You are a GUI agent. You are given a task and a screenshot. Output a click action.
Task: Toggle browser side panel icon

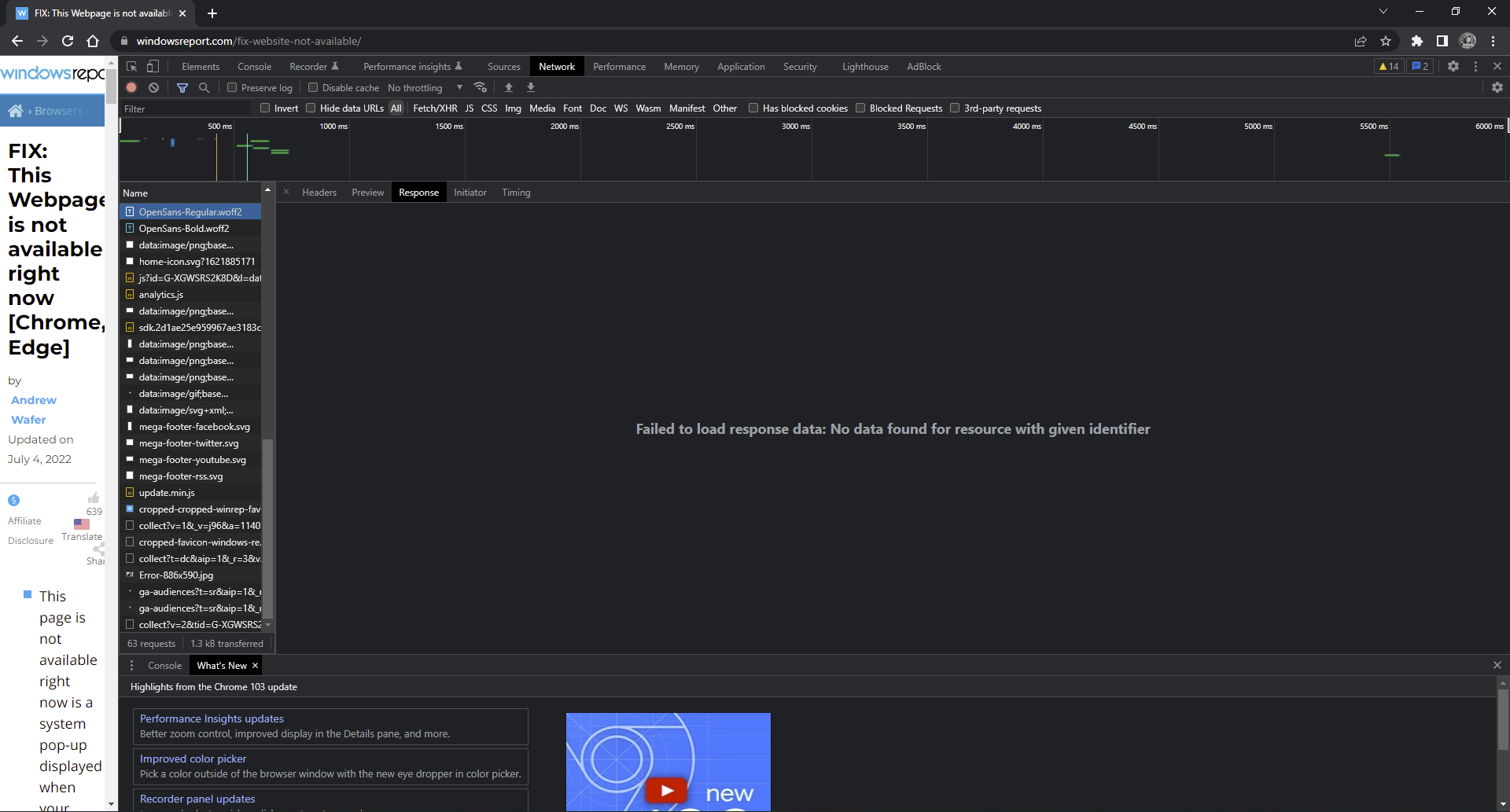pos(1442,41)
